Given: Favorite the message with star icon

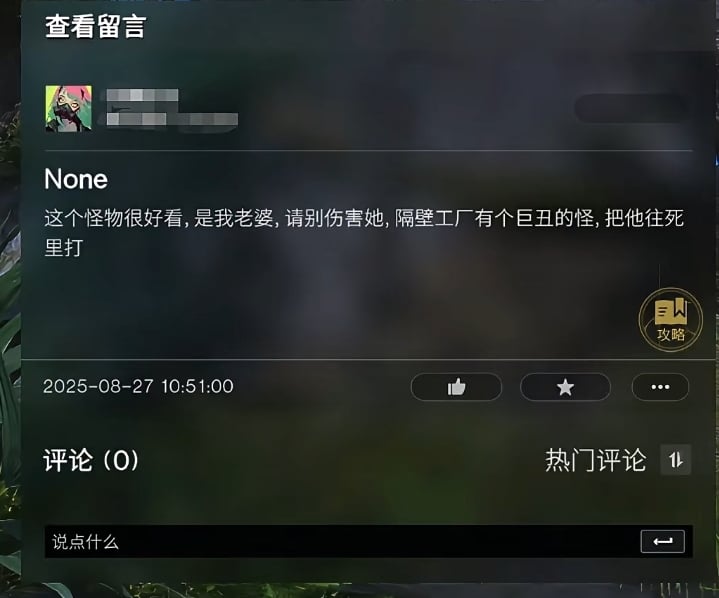Looking at the screenshot, I should pyautogui.click(x=565, y=387).
